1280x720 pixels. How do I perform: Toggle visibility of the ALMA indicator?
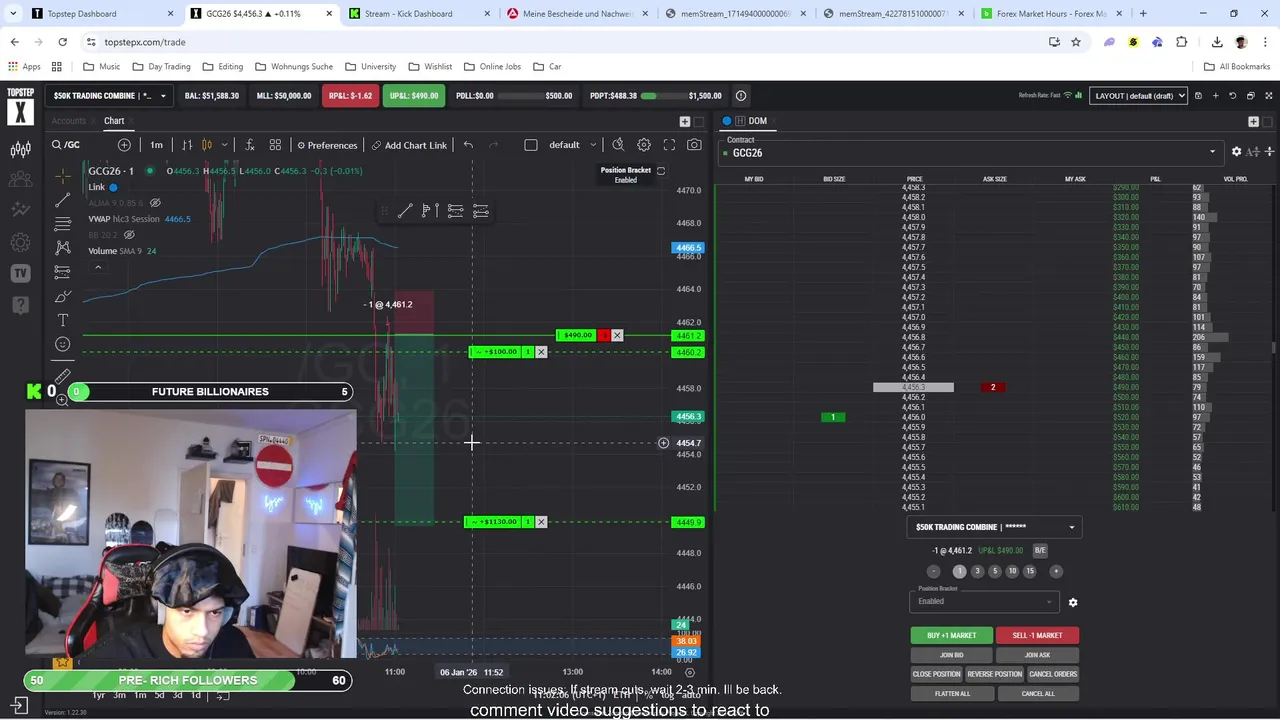click(x=155, y=203)
